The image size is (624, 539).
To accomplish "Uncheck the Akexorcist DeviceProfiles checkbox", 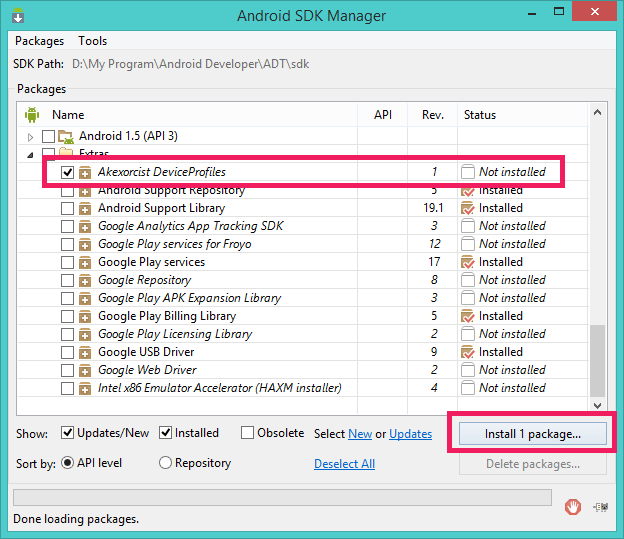I will click(67, 172).
